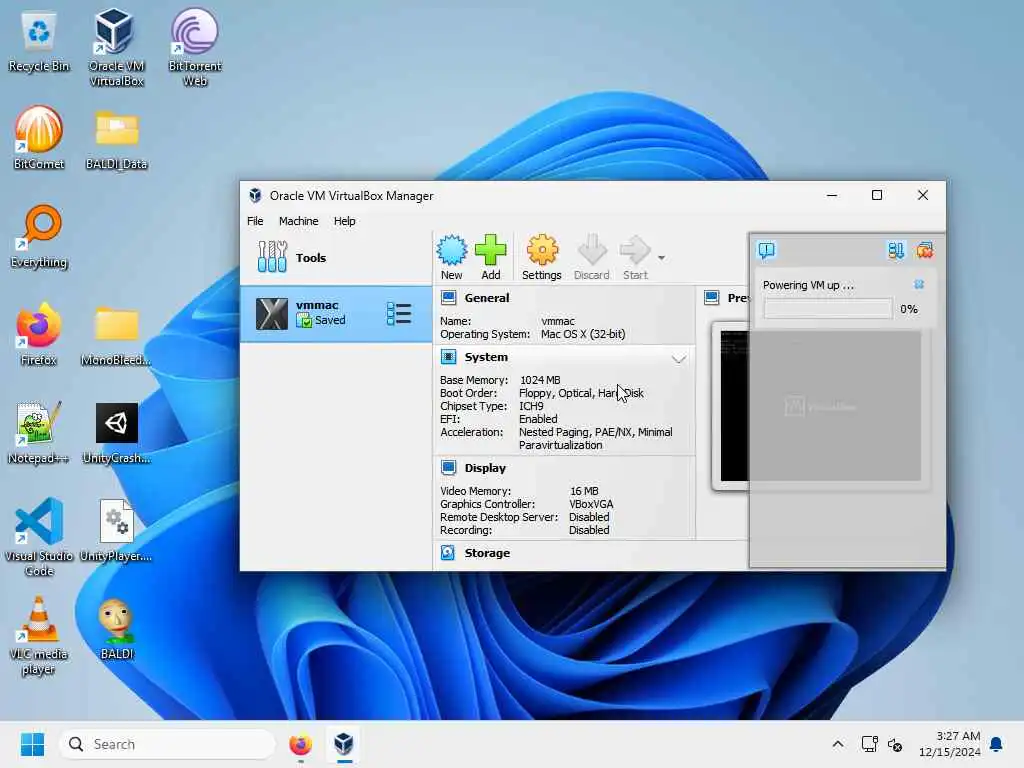Viewport: 1024px width, 768px height.
Task: Open Oracle VM VirtualBox desktop shortcut
Action: click(116, 47)
